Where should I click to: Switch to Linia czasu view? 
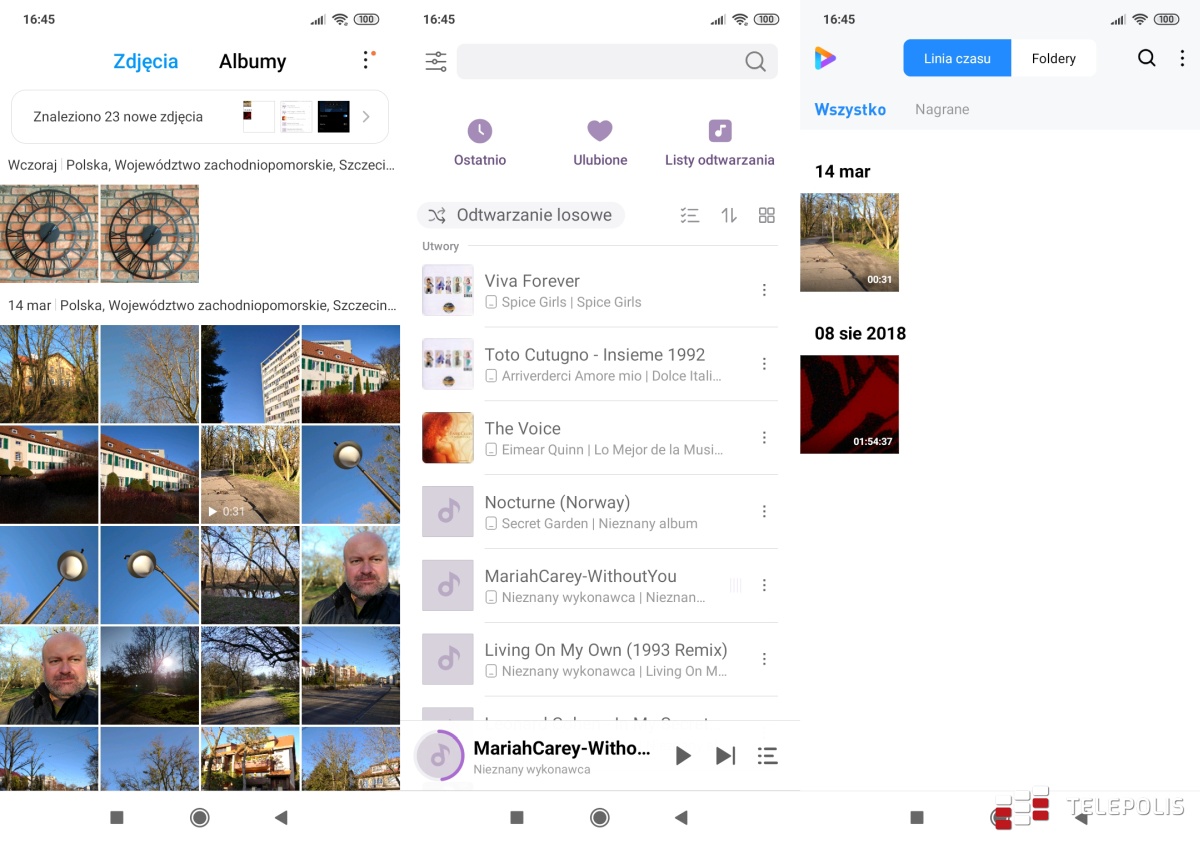(x=957, y=58)
